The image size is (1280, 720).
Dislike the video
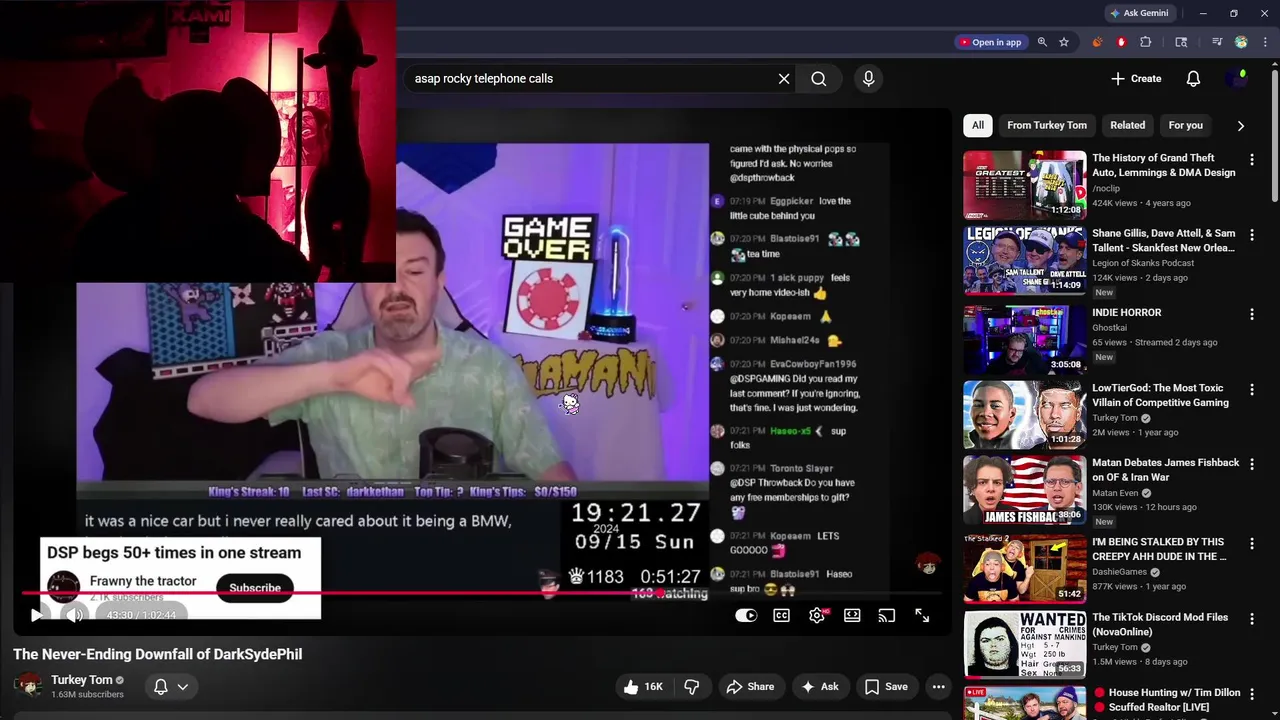pyautogui.click(x=691, y=687)
